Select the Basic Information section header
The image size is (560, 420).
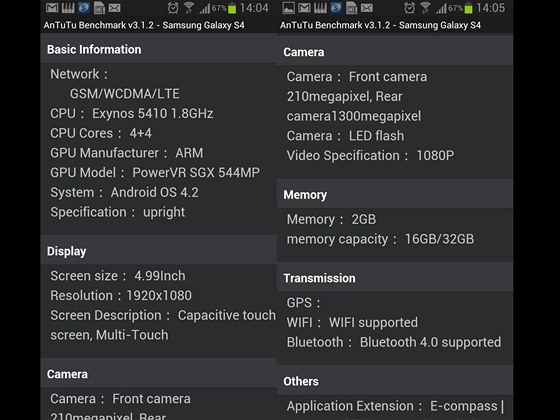159,49
